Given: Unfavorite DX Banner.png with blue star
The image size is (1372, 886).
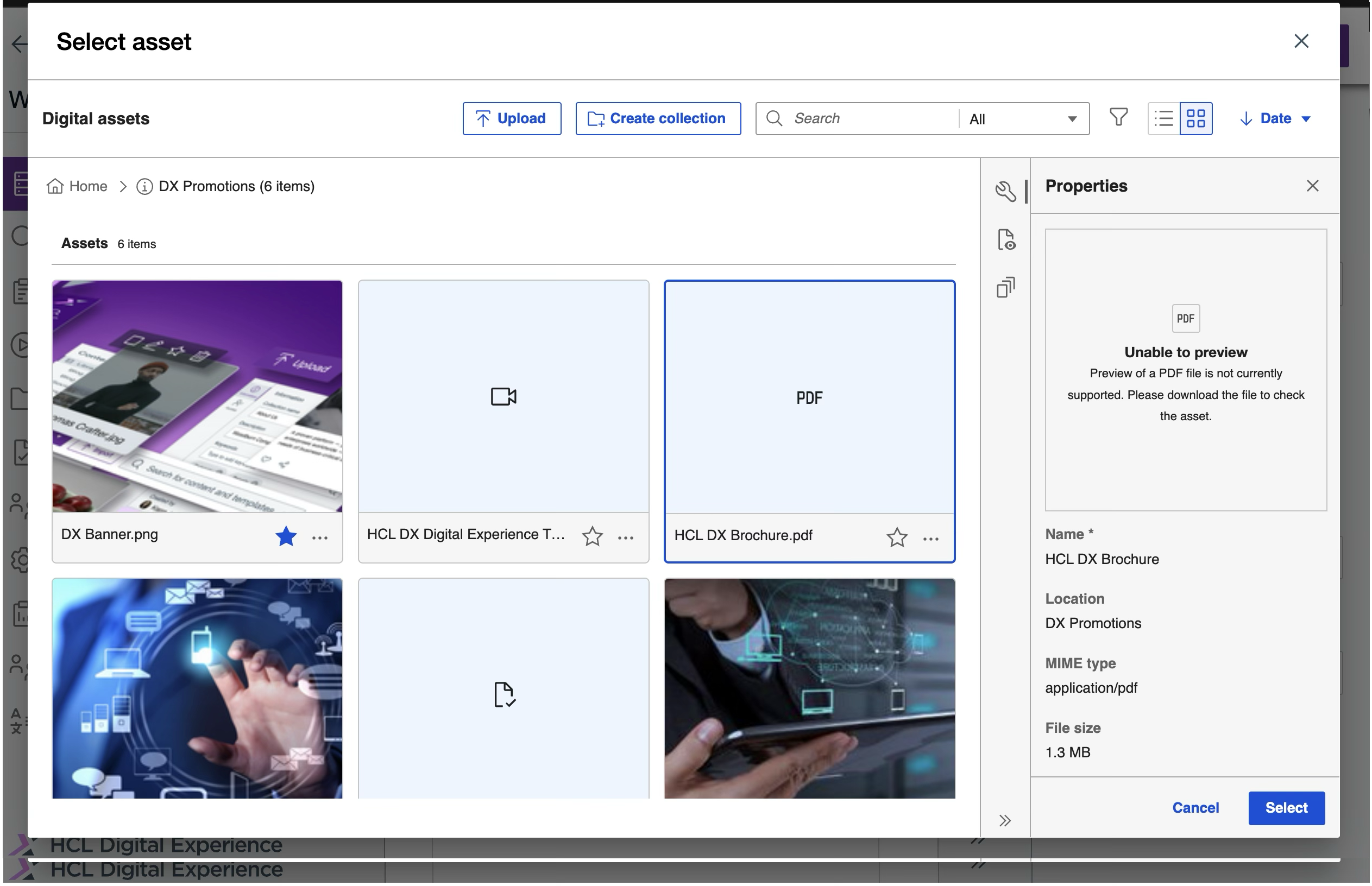Looking at the screenshot, I should [286, 537].
